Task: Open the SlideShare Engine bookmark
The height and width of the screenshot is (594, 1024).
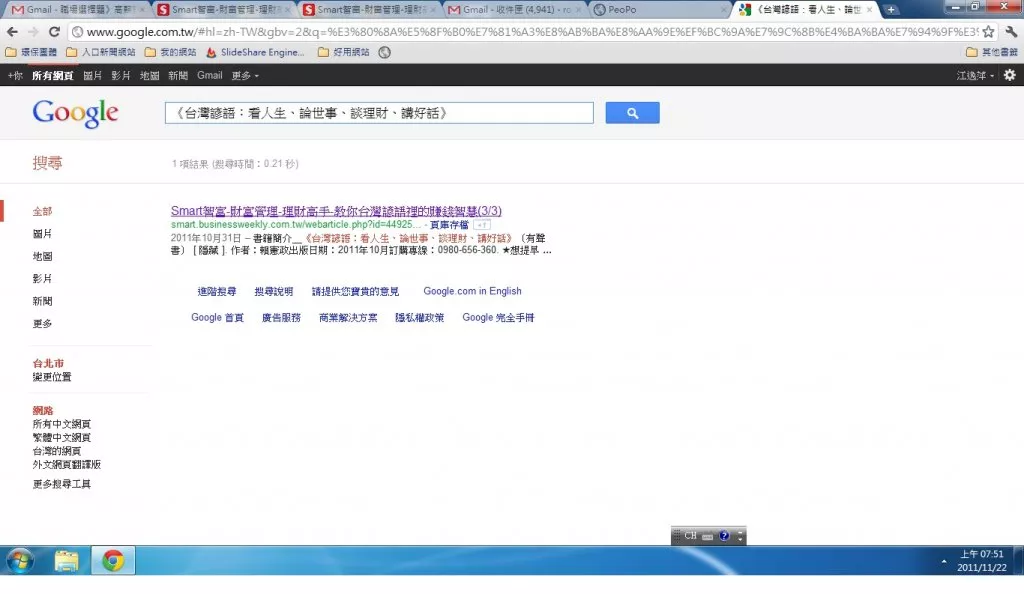Action: click(x=255, y=52)
